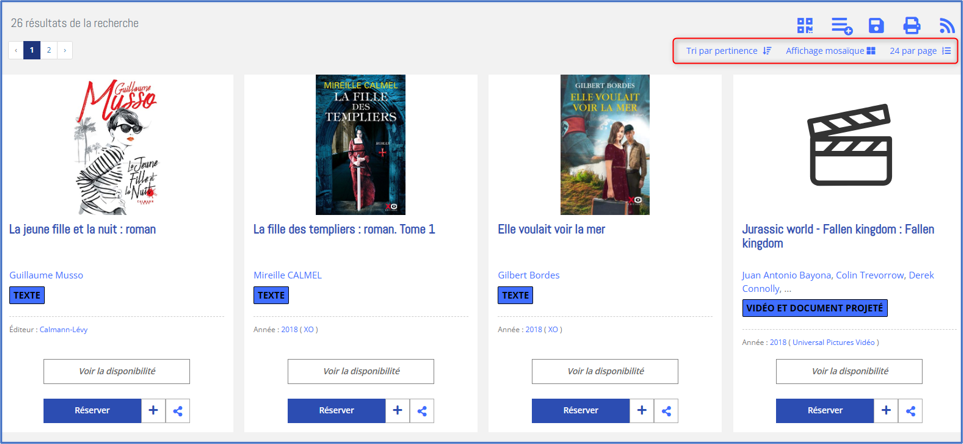Click Réserver for Elle voulait voir la mer

(x=581, y=411)
